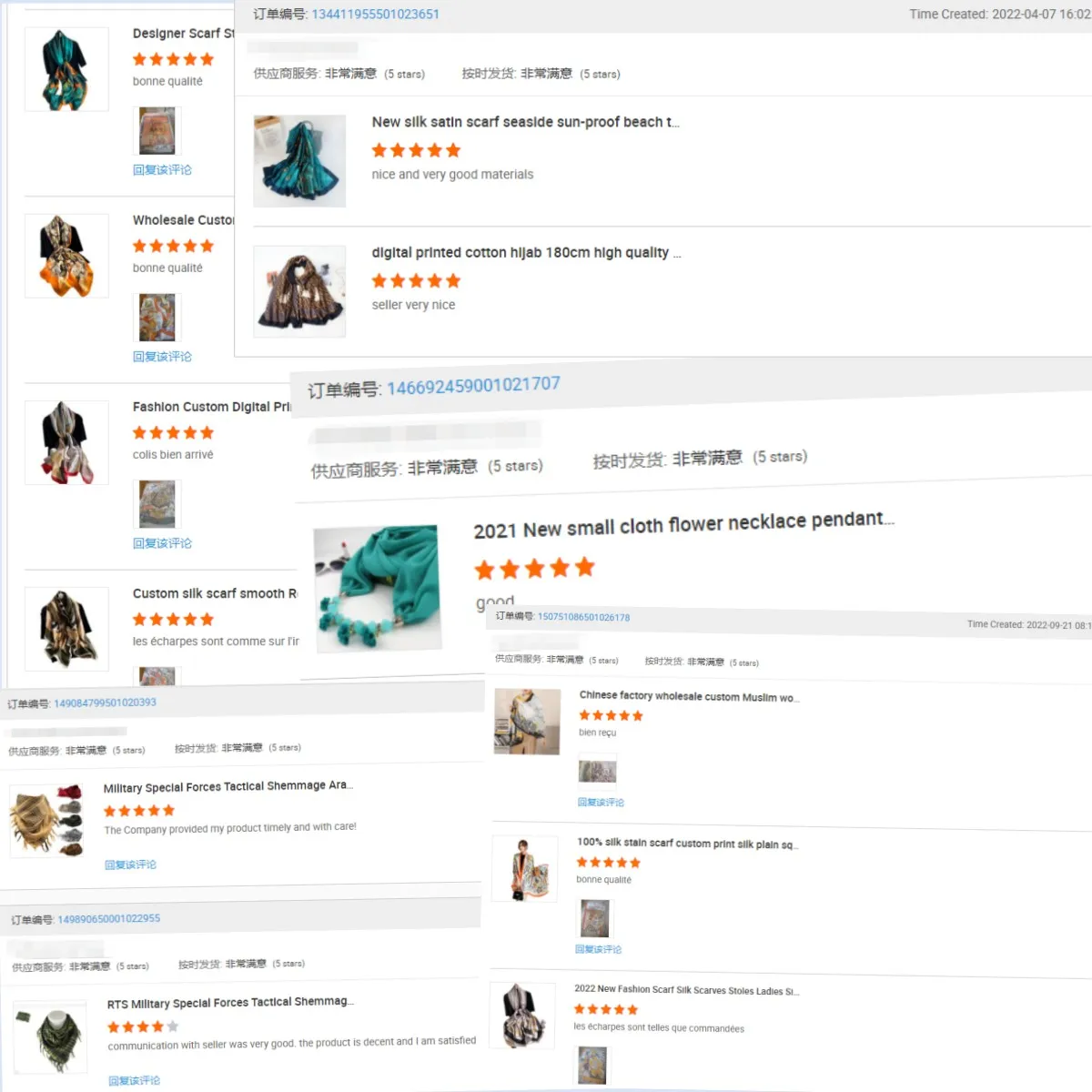
Task: Open turquoise flower necklace pendant scarf thumbnail
Action: (377, 588)
